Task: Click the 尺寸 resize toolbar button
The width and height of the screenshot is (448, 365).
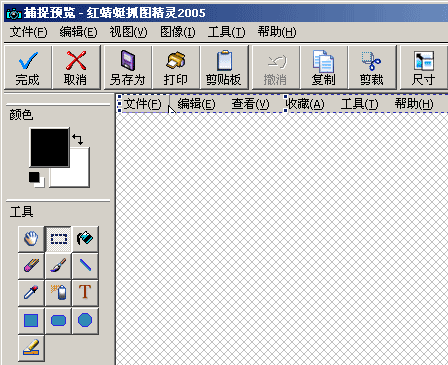Action: pyautogui.click(x=423, y=68)
